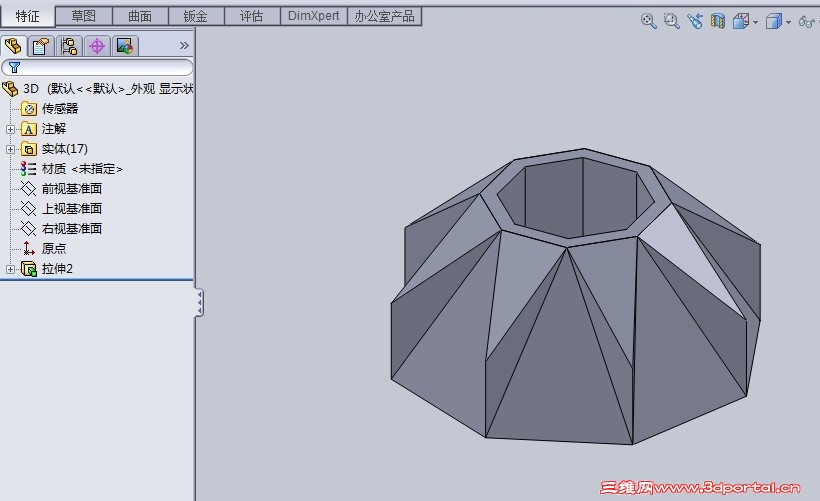Open the View Orientation dropdown arrow

(x=756, y=22)
